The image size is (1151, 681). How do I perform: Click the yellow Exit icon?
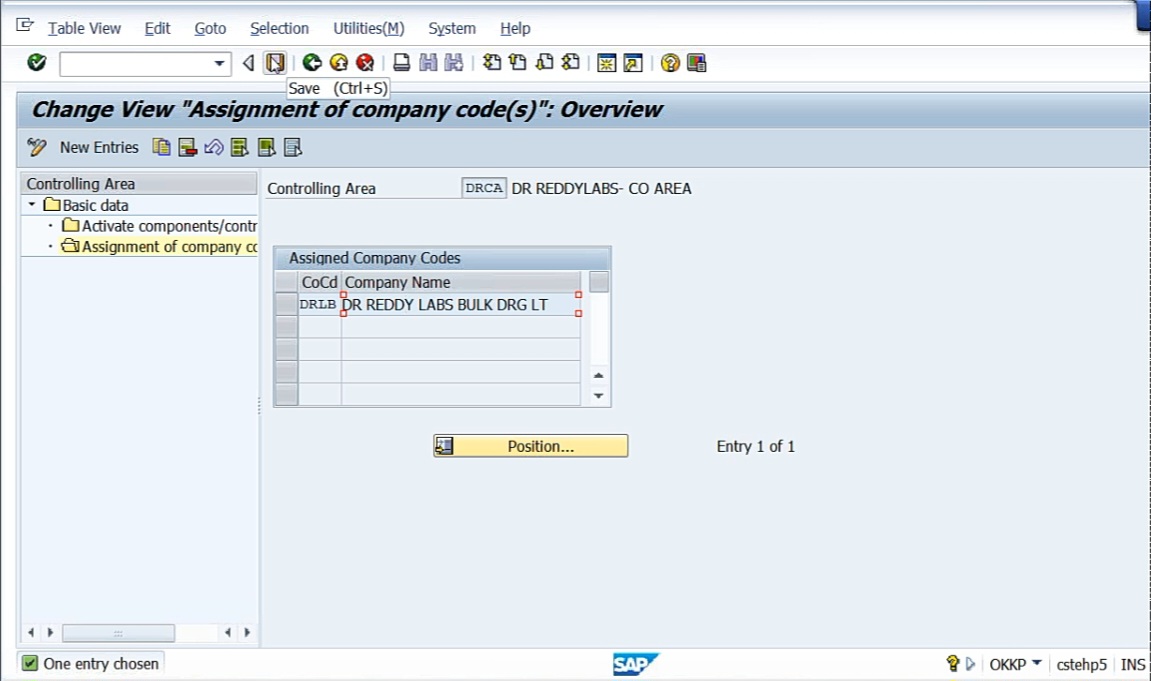338,63
